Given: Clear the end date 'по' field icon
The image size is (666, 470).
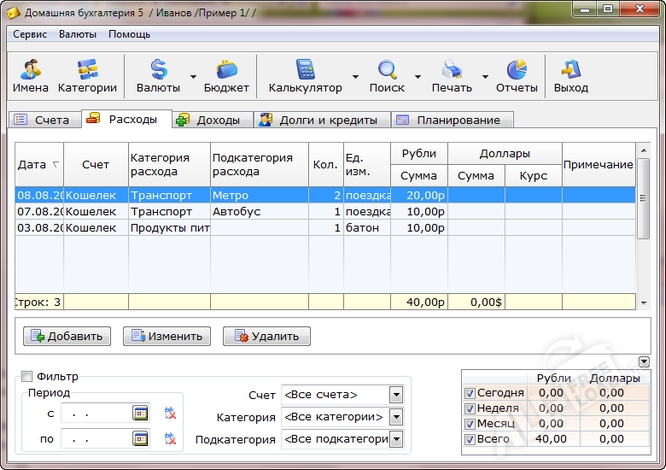Looking at the screenshot, I should pyautogui.click(x=170, y=438).
